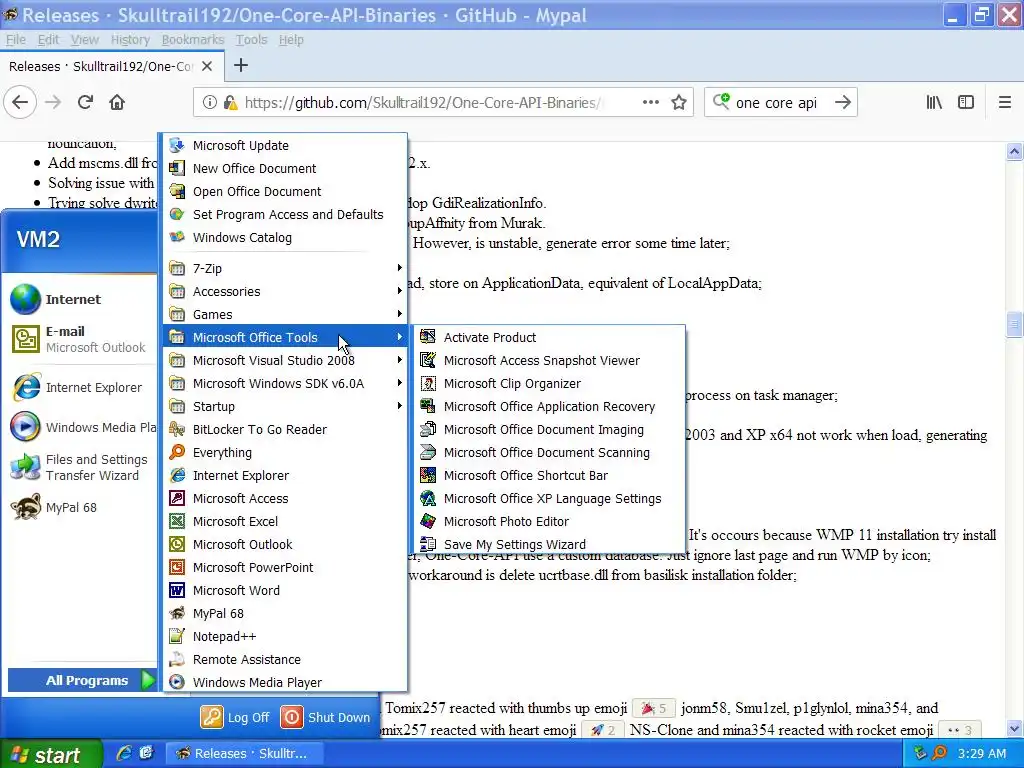Open Files and Settings Transfer Wizard
1024x768 pixels.
coord(82,468)
